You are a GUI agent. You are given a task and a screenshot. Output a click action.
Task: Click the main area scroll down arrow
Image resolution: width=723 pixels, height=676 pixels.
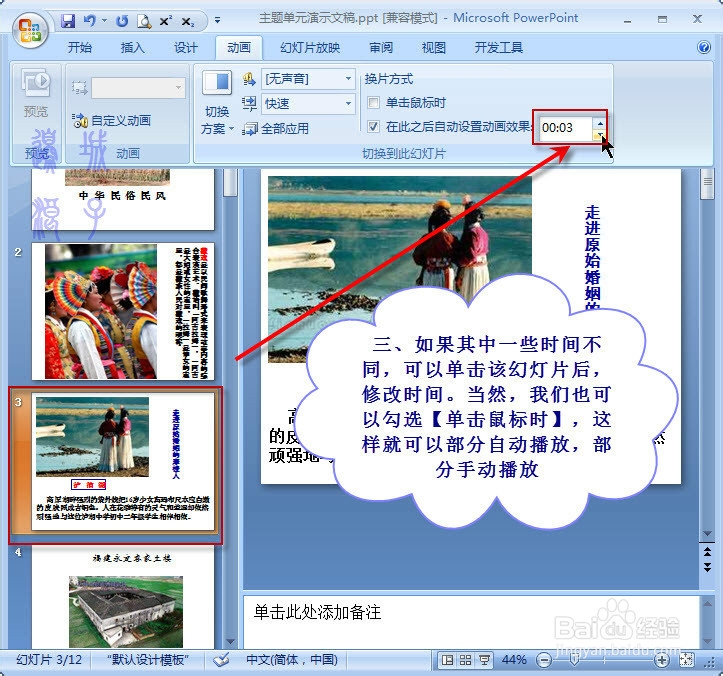(x=707, y=534)
